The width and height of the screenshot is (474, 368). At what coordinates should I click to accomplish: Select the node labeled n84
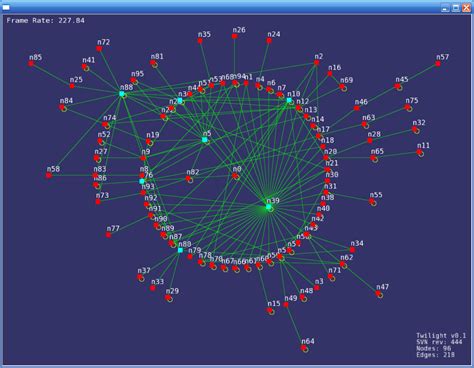(62, 107)
